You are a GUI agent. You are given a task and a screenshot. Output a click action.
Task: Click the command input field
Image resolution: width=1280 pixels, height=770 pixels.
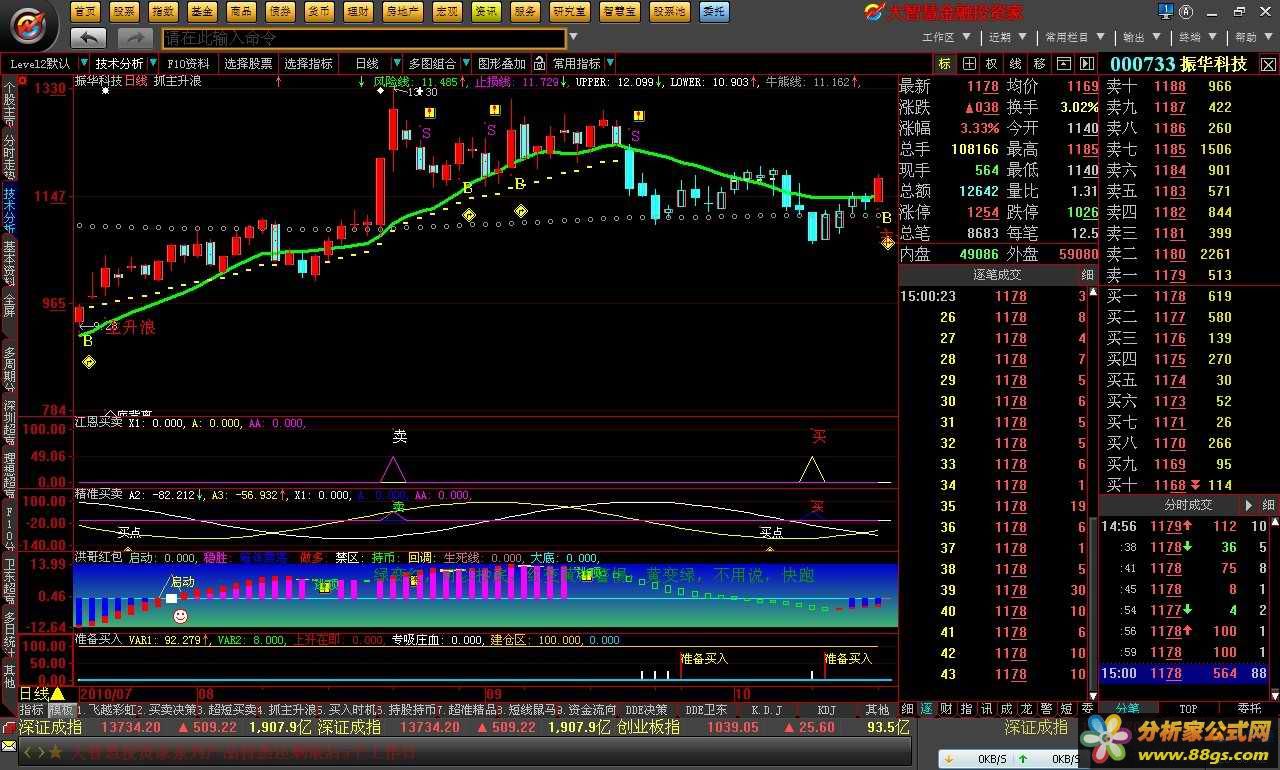(x=363, y=38)
